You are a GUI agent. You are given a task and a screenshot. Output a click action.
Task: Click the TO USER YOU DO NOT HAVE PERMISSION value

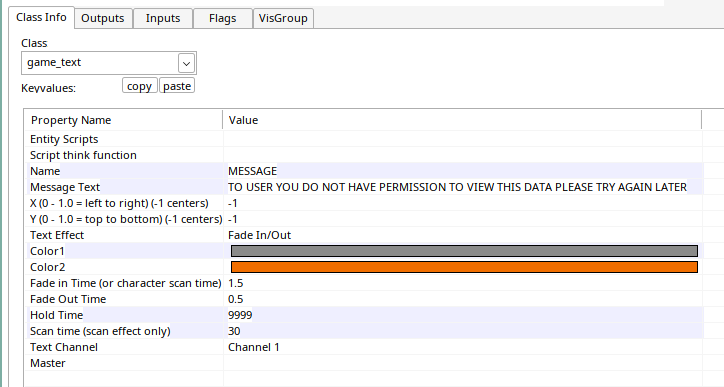[x=457, y=187]
